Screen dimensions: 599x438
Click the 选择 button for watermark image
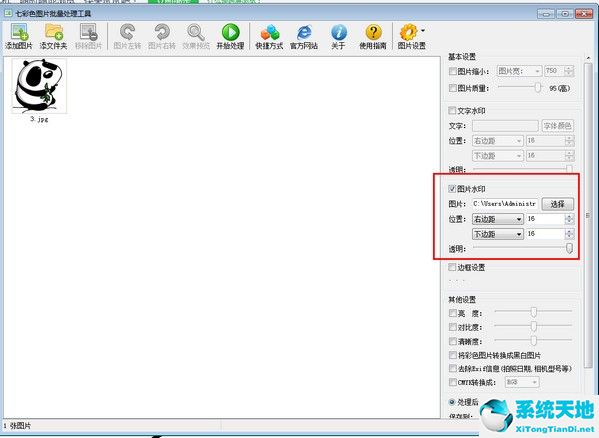click(x=557, y=204)
